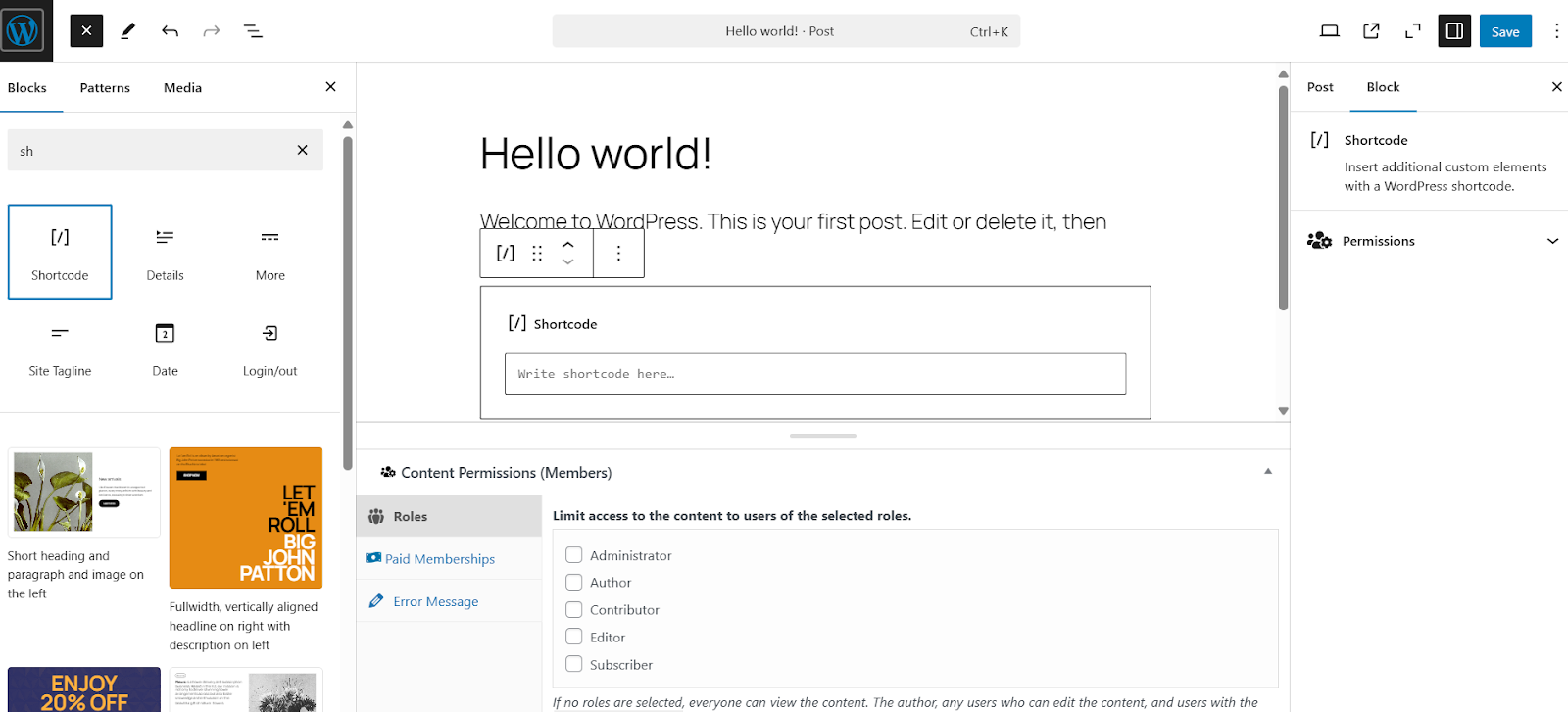Image resolution: width=1568 pixels, height=712 pixels.
Task: Click the Undo arrow in the top toolbar
Action: coord(170,31)
